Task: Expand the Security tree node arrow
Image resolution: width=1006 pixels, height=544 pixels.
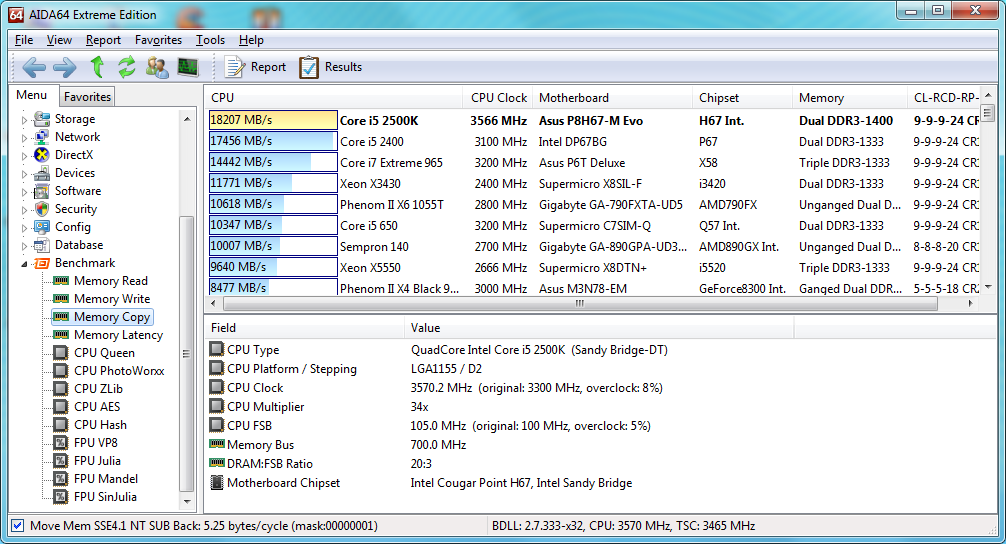Action: point(24,209)
